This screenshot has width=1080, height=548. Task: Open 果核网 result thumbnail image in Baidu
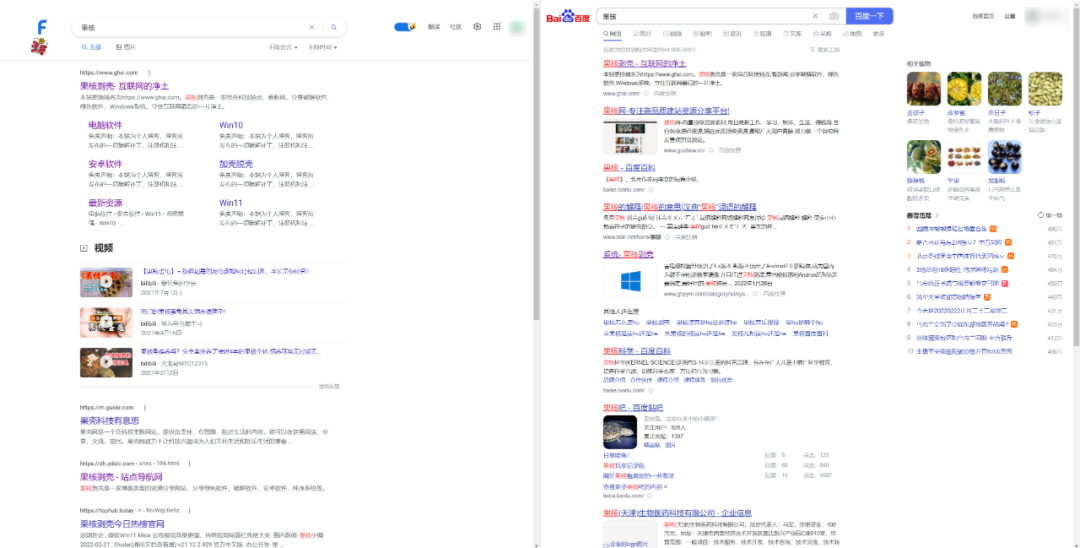pos(630,137)
